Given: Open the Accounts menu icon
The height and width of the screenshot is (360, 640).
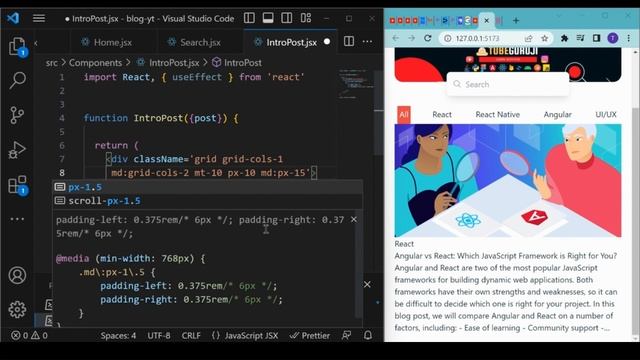Looking at the screenshot, I should [x=17, y=275].
